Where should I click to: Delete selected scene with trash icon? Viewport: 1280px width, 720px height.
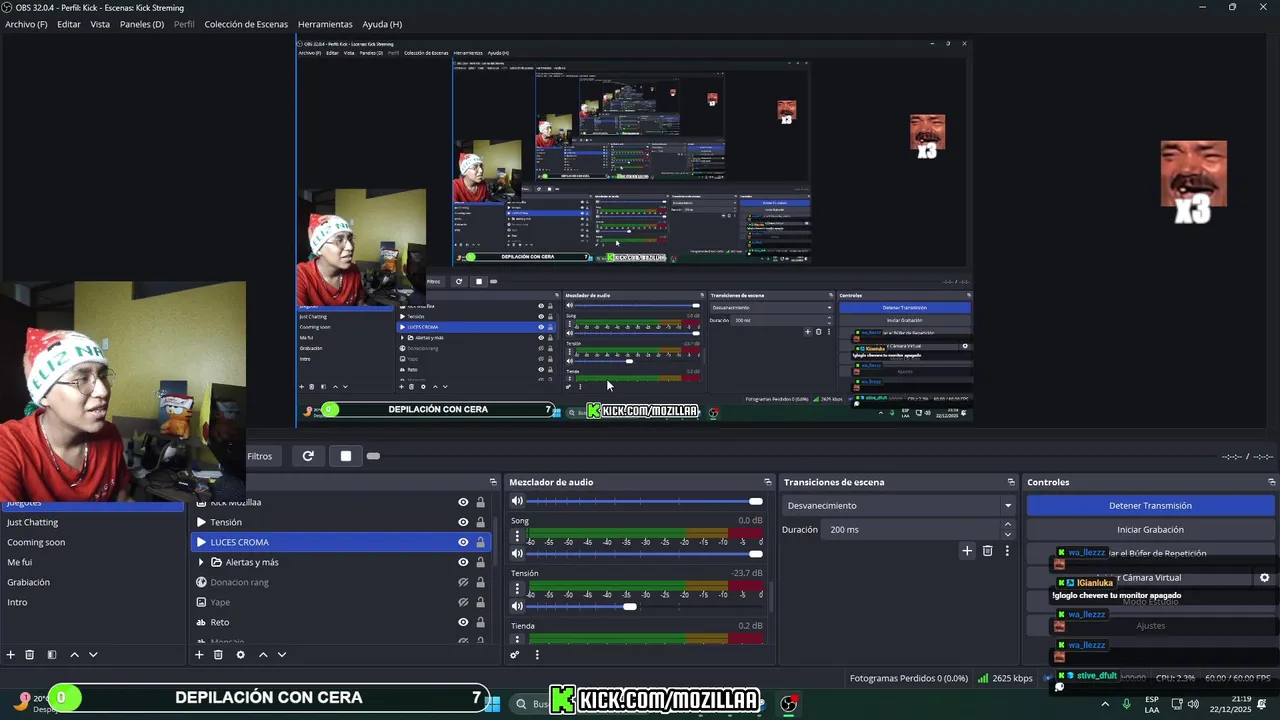(x=30, y=655)
